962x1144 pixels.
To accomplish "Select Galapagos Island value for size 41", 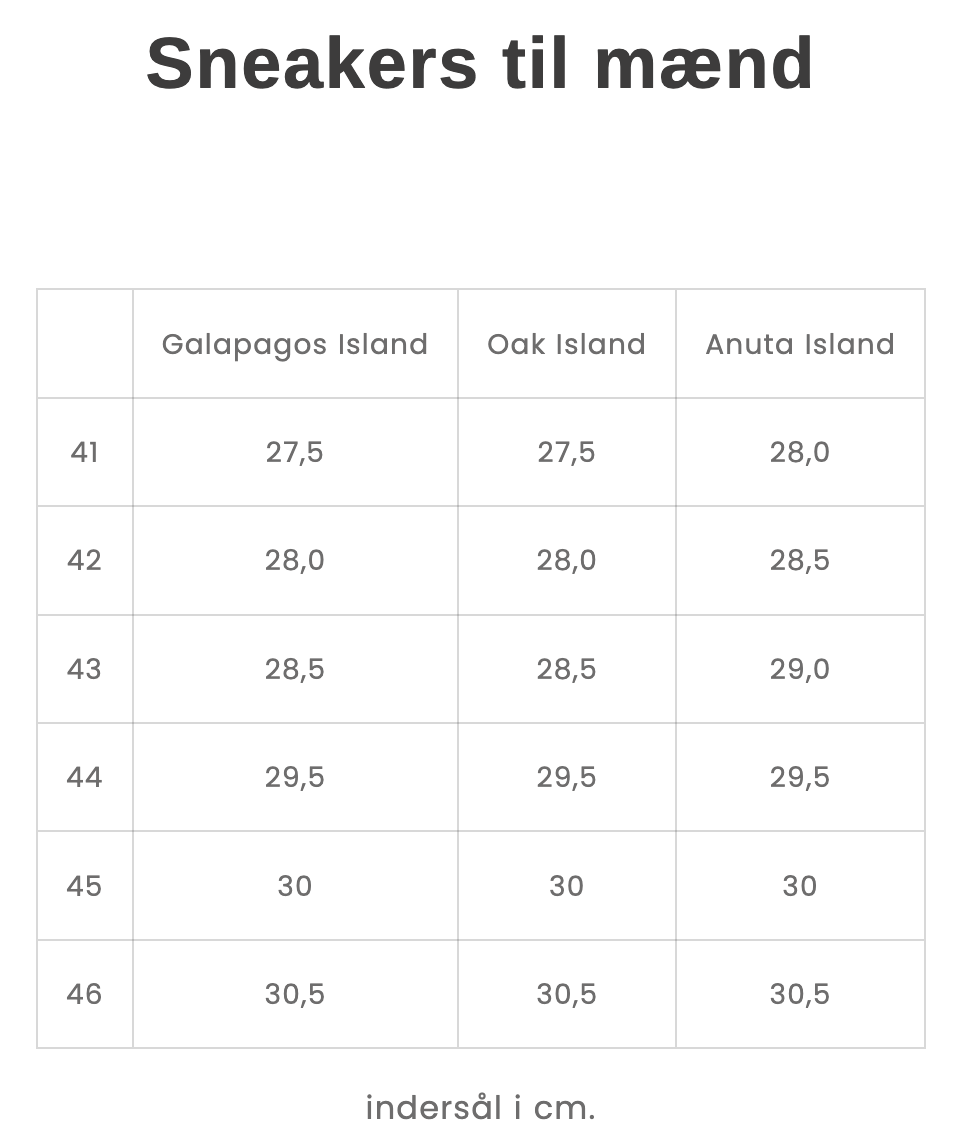I will [x=295, y=452].
